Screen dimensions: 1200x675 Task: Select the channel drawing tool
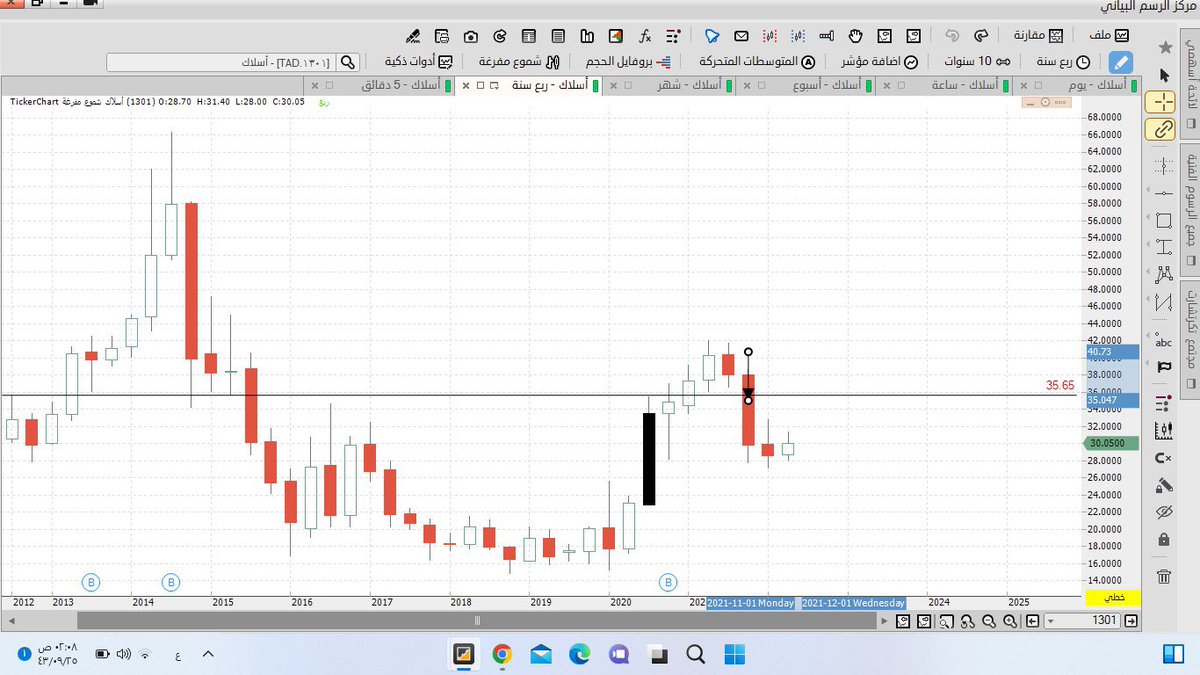point(1163,302)
